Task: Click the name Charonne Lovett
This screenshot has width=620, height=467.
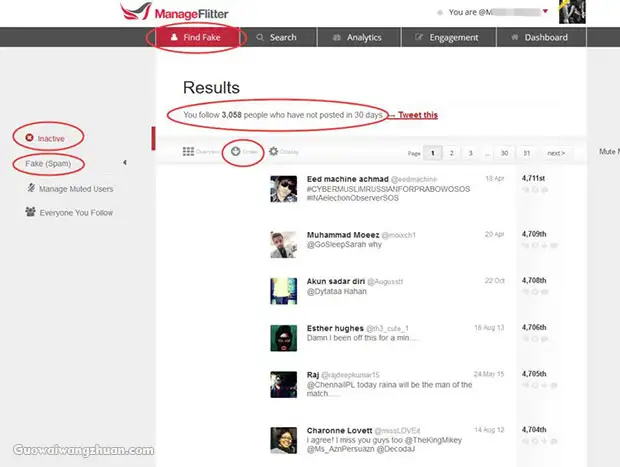Action: [339, 430]
